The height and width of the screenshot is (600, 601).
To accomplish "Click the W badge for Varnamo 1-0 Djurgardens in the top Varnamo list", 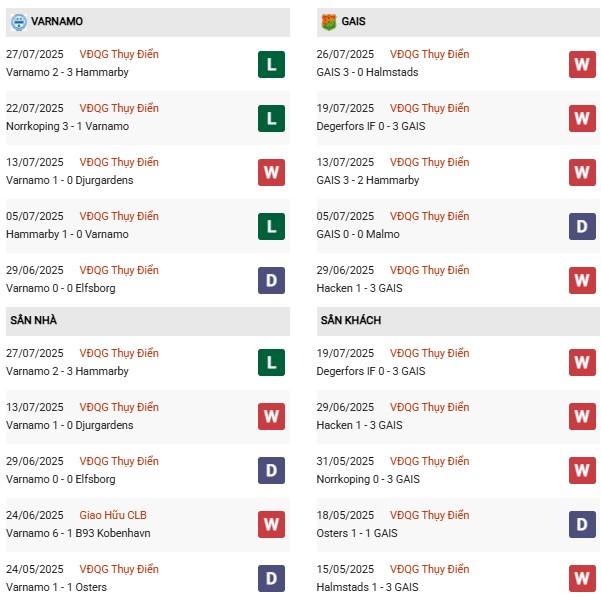I will (271, 172).
